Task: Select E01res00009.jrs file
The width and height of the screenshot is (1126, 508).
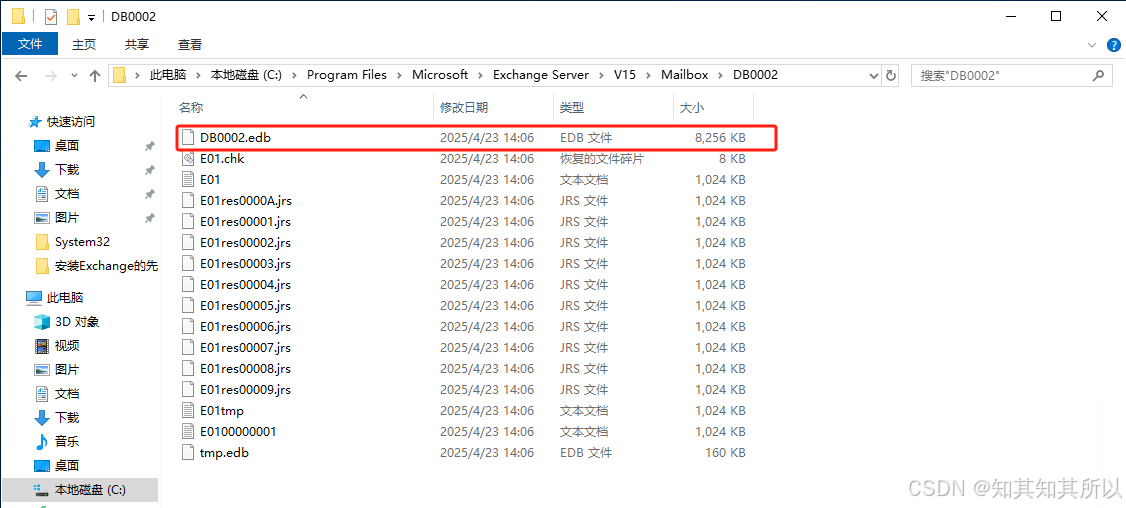Action: tap(245, 389)
